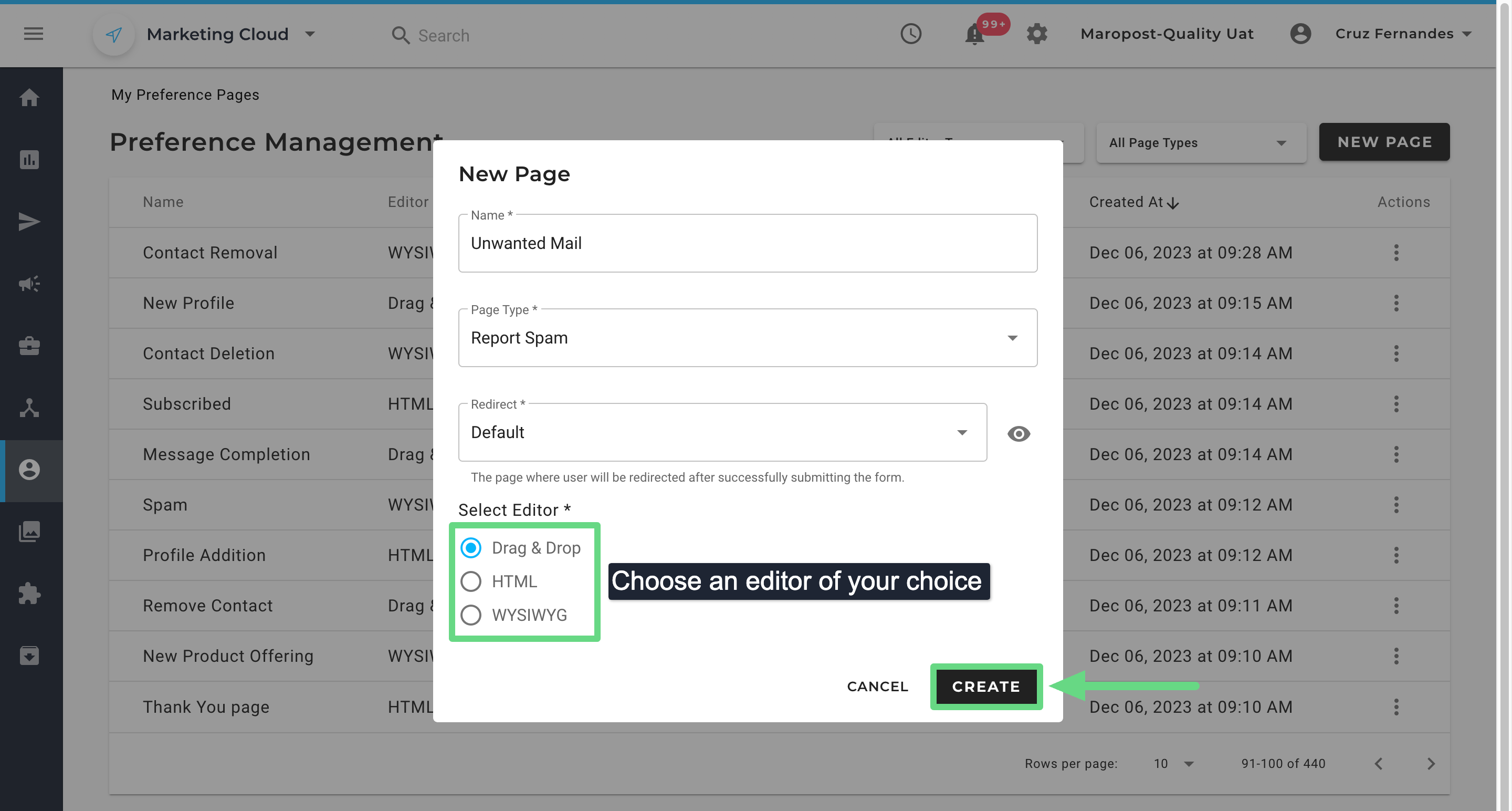The height and width of the screenshot is (811, 1512).
Task: Click the Name input field
Action: [747, 243]
